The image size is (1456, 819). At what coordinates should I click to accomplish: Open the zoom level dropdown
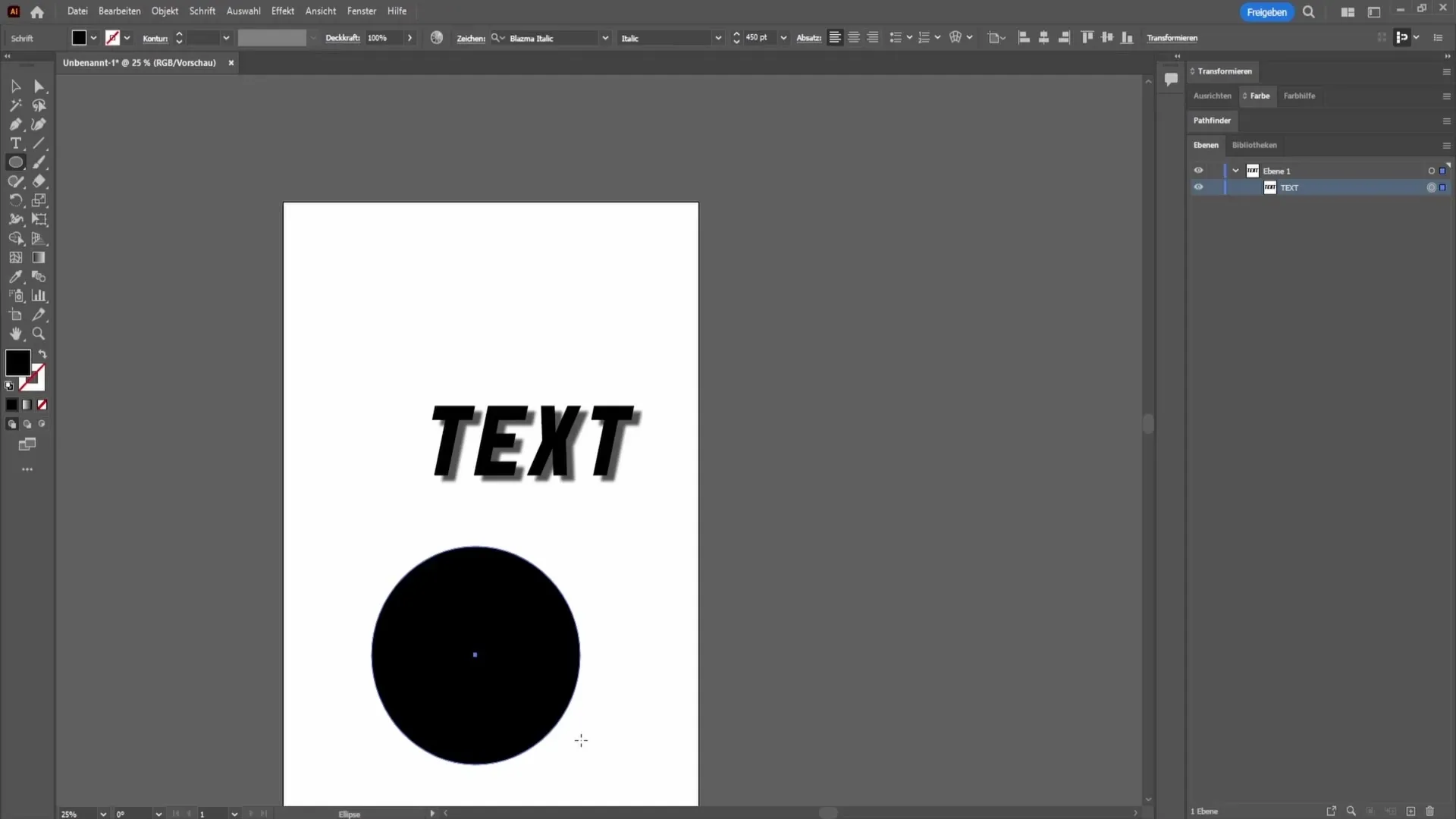[103, 814]
